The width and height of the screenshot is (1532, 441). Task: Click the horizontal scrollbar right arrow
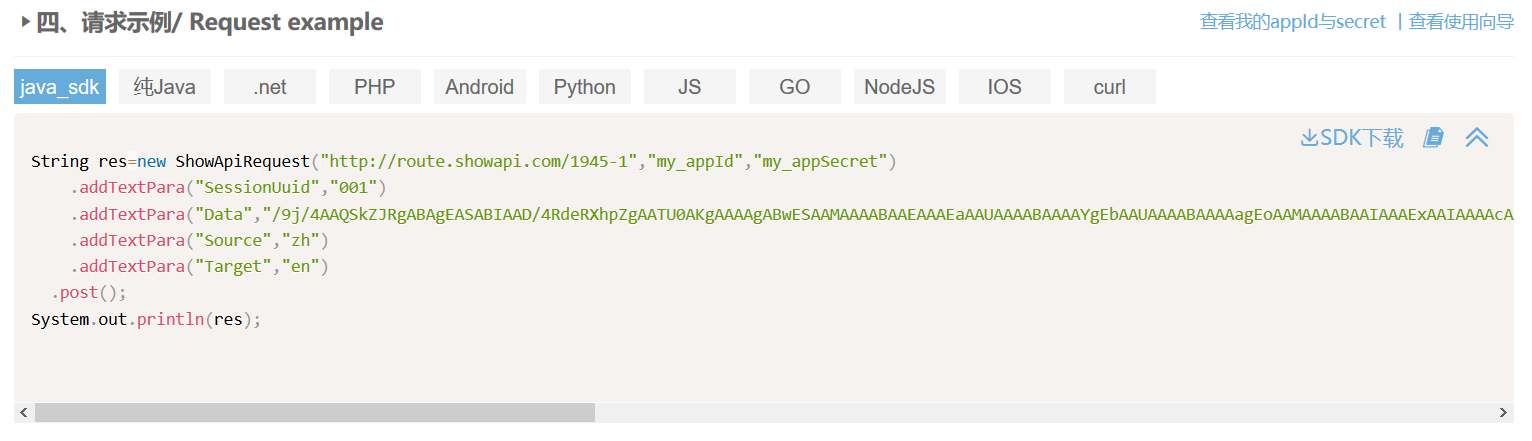(1503, 412)
